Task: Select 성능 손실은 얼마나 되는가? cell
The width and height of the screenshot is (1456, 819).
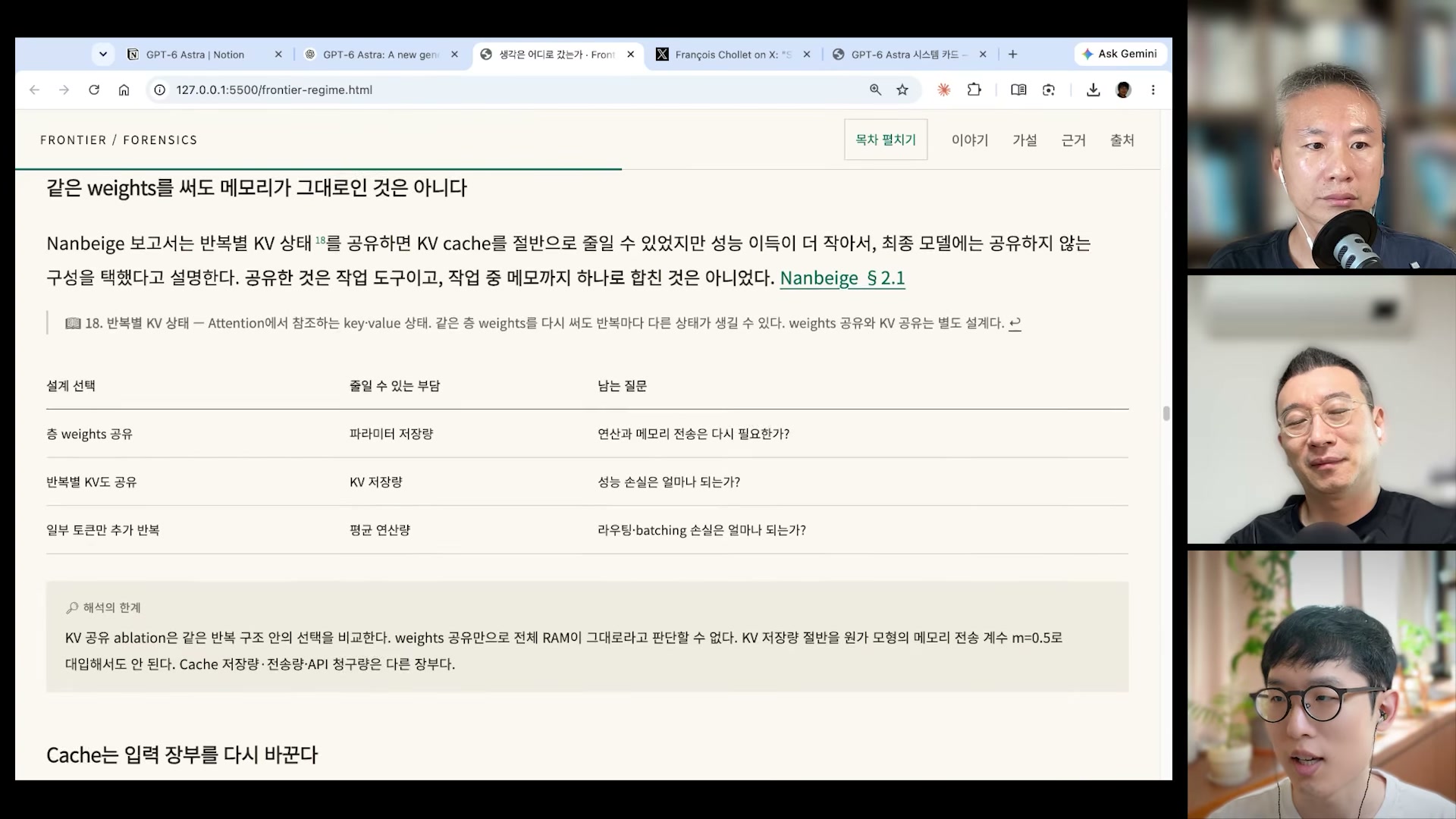Action: click(x=669, y=482)
